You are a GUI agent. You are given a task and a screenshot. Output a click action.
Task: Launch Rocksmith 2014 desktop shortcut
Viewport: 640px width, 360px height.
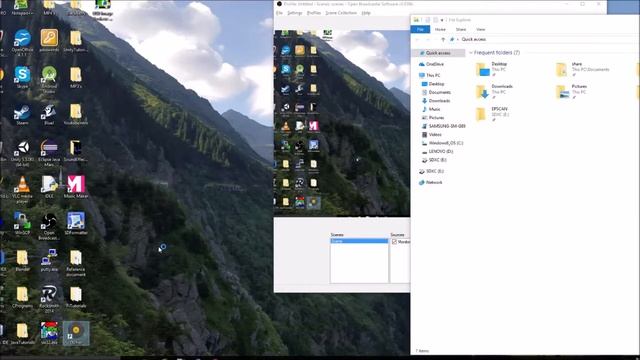49,300
